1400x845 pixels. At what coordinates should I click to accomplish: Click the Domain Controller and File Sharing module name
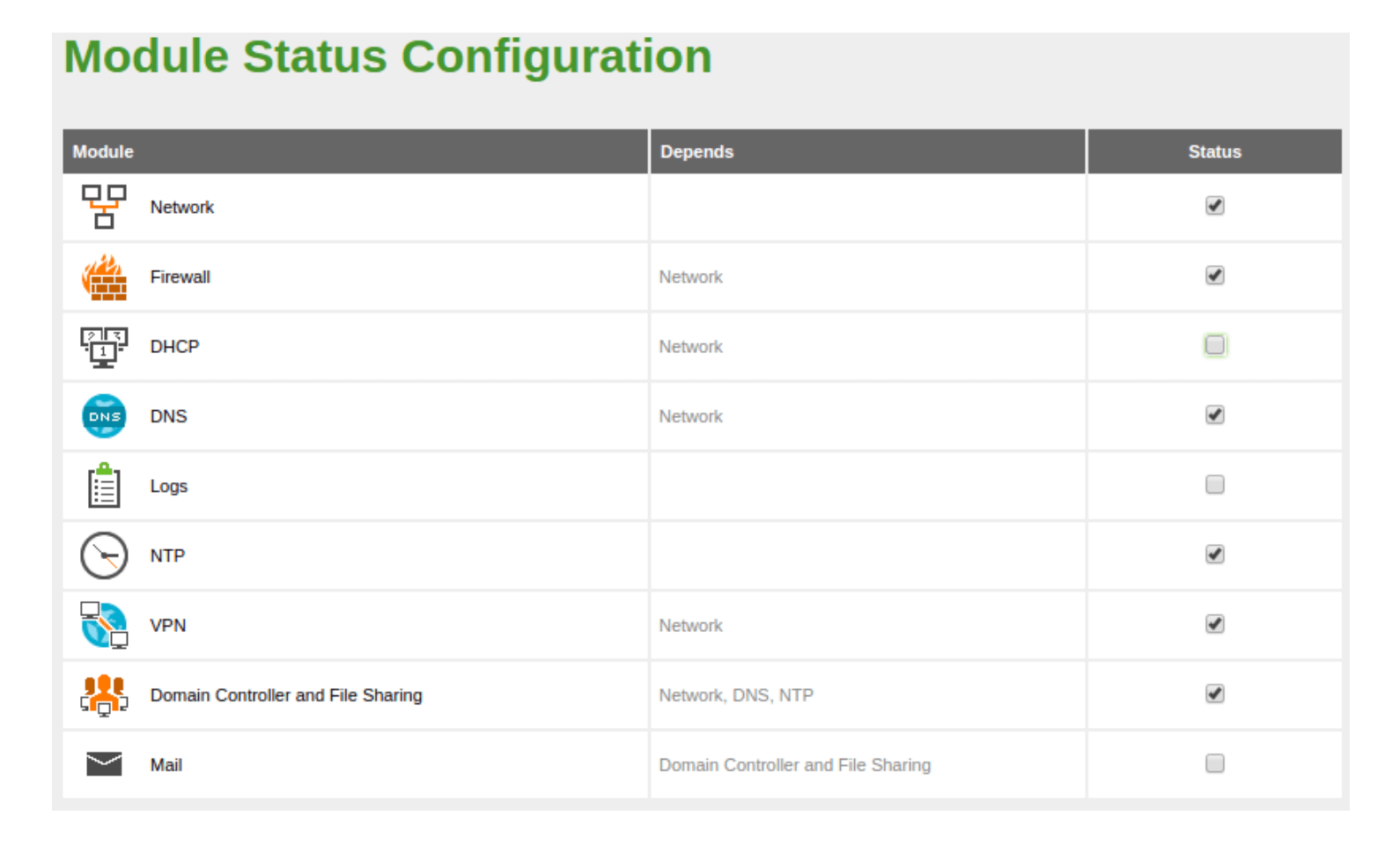point(286,695)
